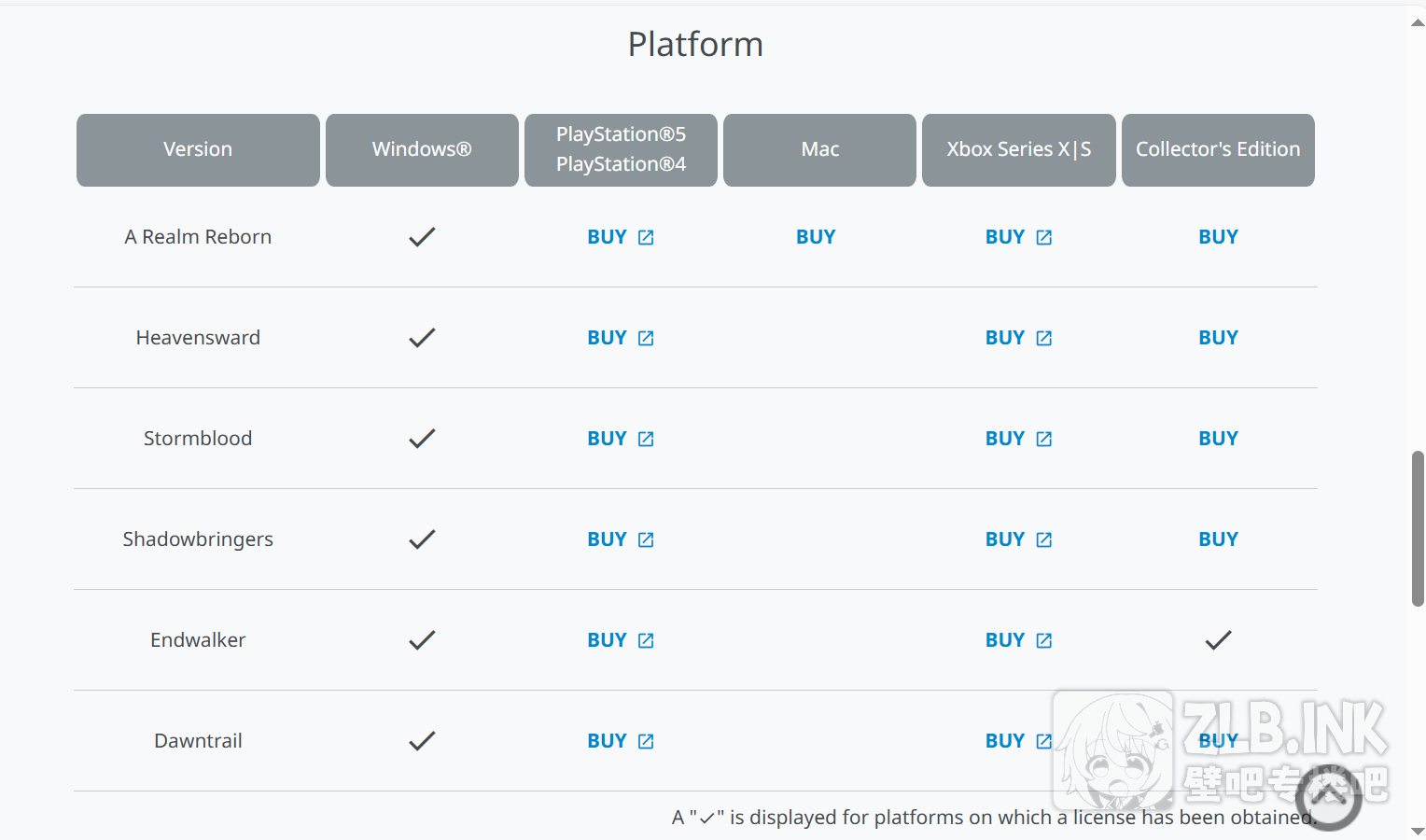1426x840 pixels.
Task: Buy Endwalker for Xbox Series X|S
Action: [x=1005, y=640]
